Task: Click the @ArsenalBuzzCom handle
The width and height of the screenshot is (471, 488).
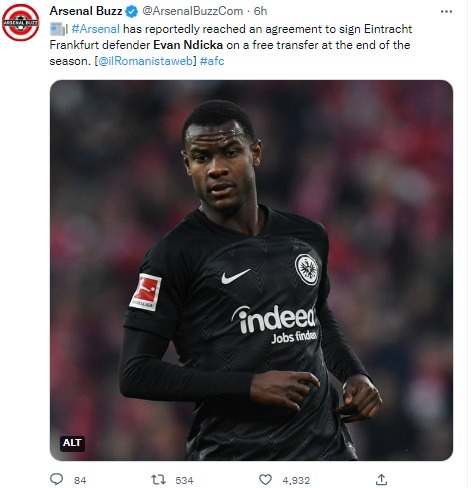Action: click(193, 11)
